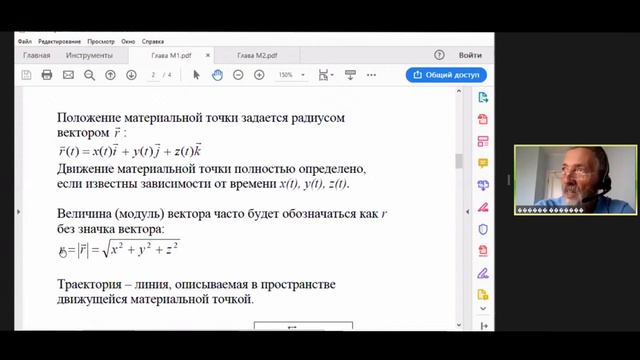This screenshot has height=360, width=640.
Task: Open the Create PDF tool icon
Action: [x=483, y=119]
